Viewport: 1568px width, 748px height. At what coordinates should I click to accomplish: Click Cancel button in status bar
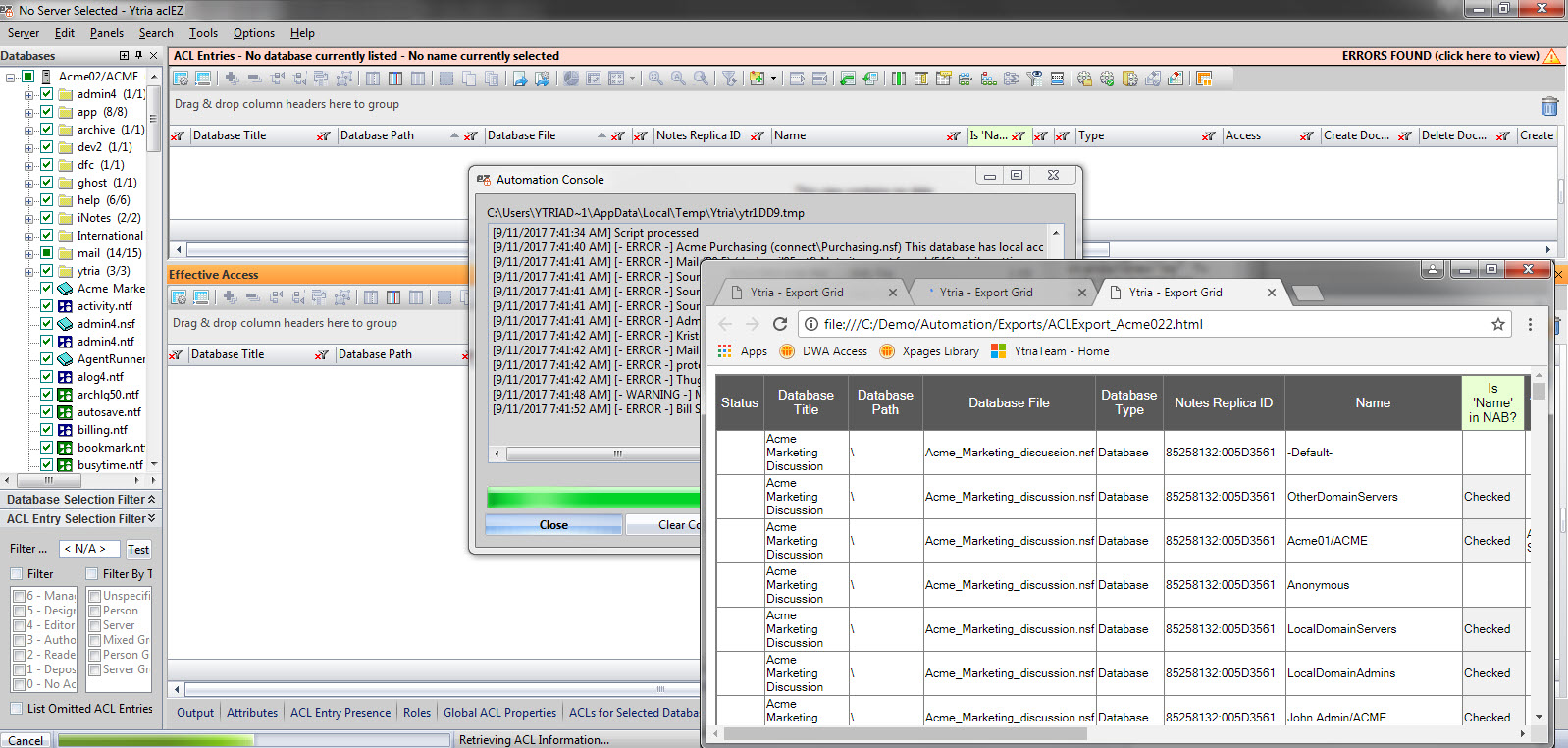(x=26, y=740)
